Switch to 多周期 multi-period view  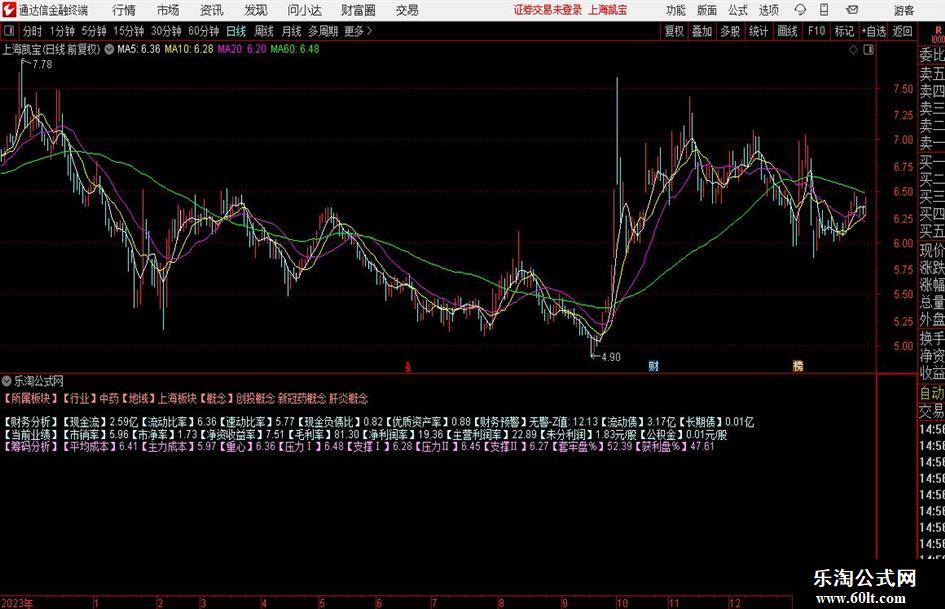[323, 31]
